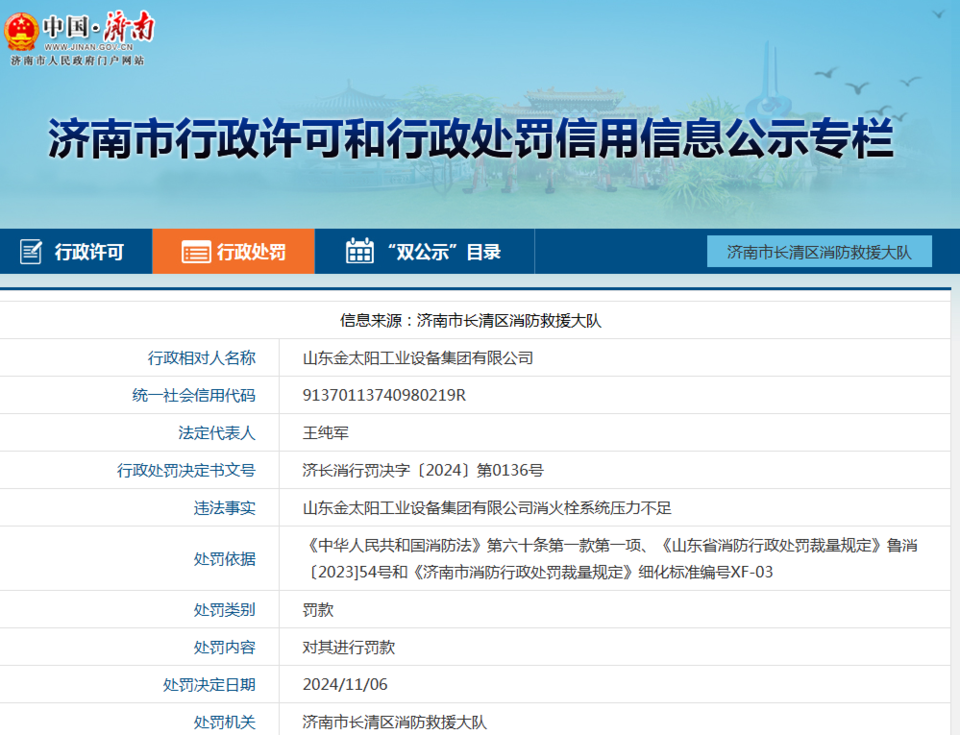This screenshot has height=735, width=960.
Task: Click the WWW.JINAN.GOV.CN site address text
Action: click(x=88, y=47)
